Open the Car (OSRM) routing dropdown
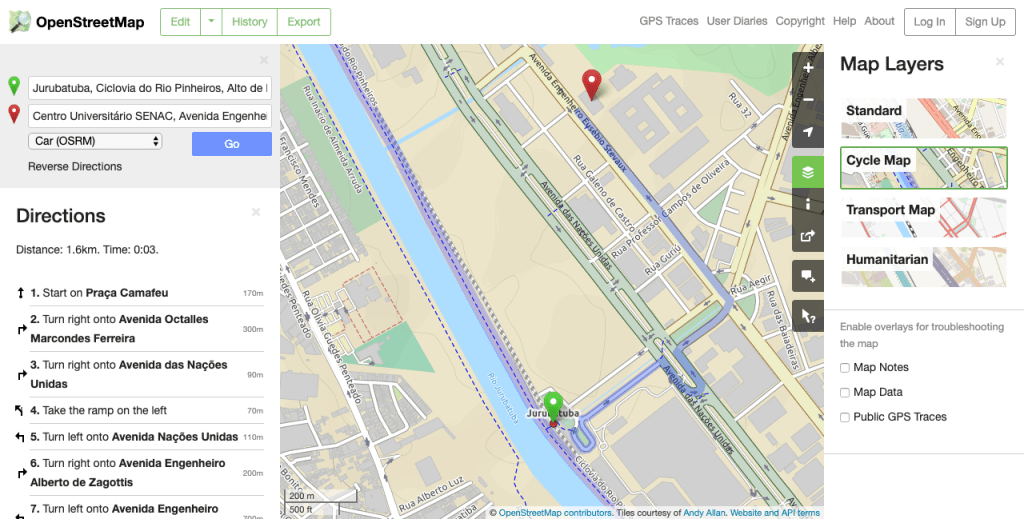The image size is (1024, 519). (x=95, y=142)
